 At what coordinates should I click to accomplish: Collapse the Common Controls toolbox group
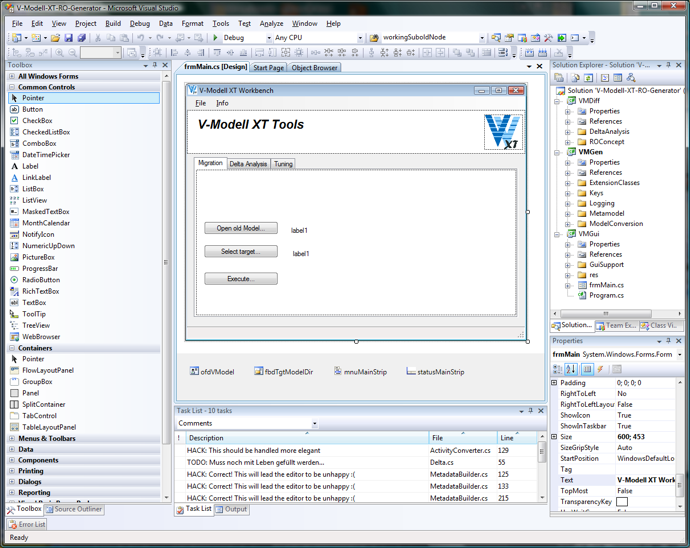(12, 87)
